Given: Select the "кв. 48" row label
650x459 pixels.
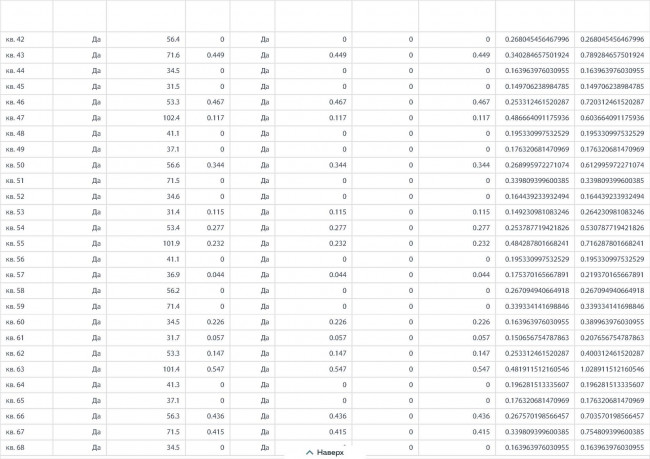Looking at the screenshot, I should point(15,134).
